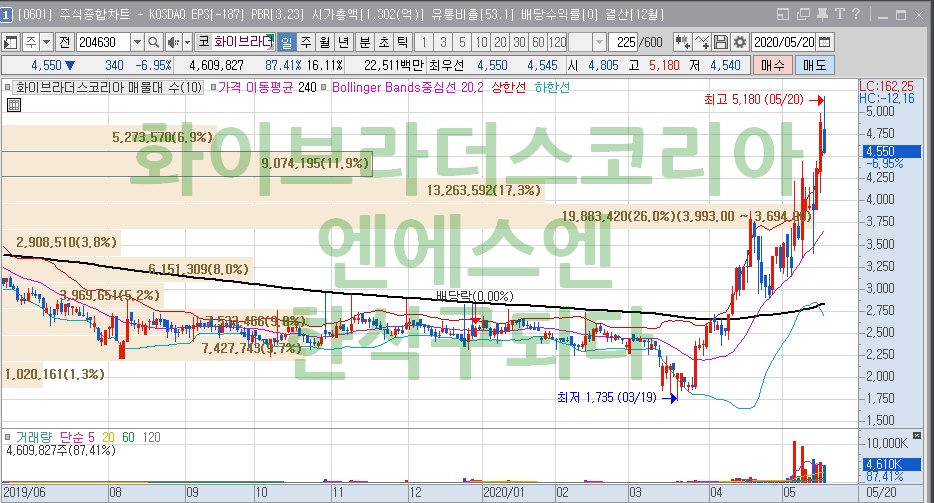The width and height of the screenshot is (934, 503).
Task: Click the volume pane close X icon
Action: pos(918,436)
